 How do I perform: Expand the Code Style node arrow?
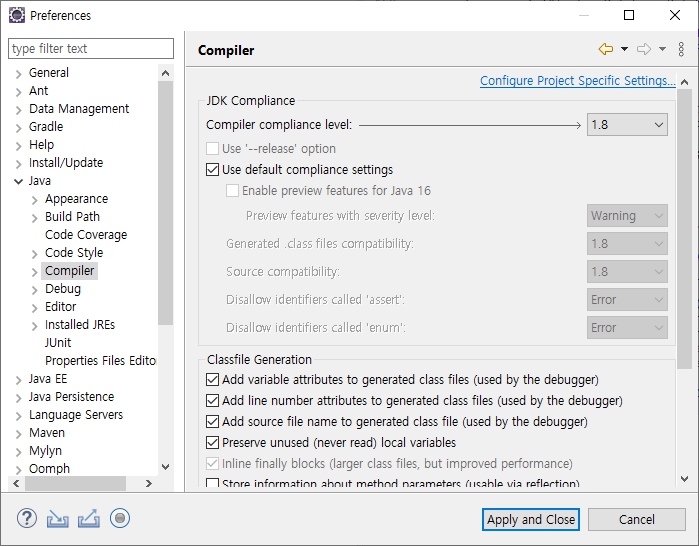35,254
